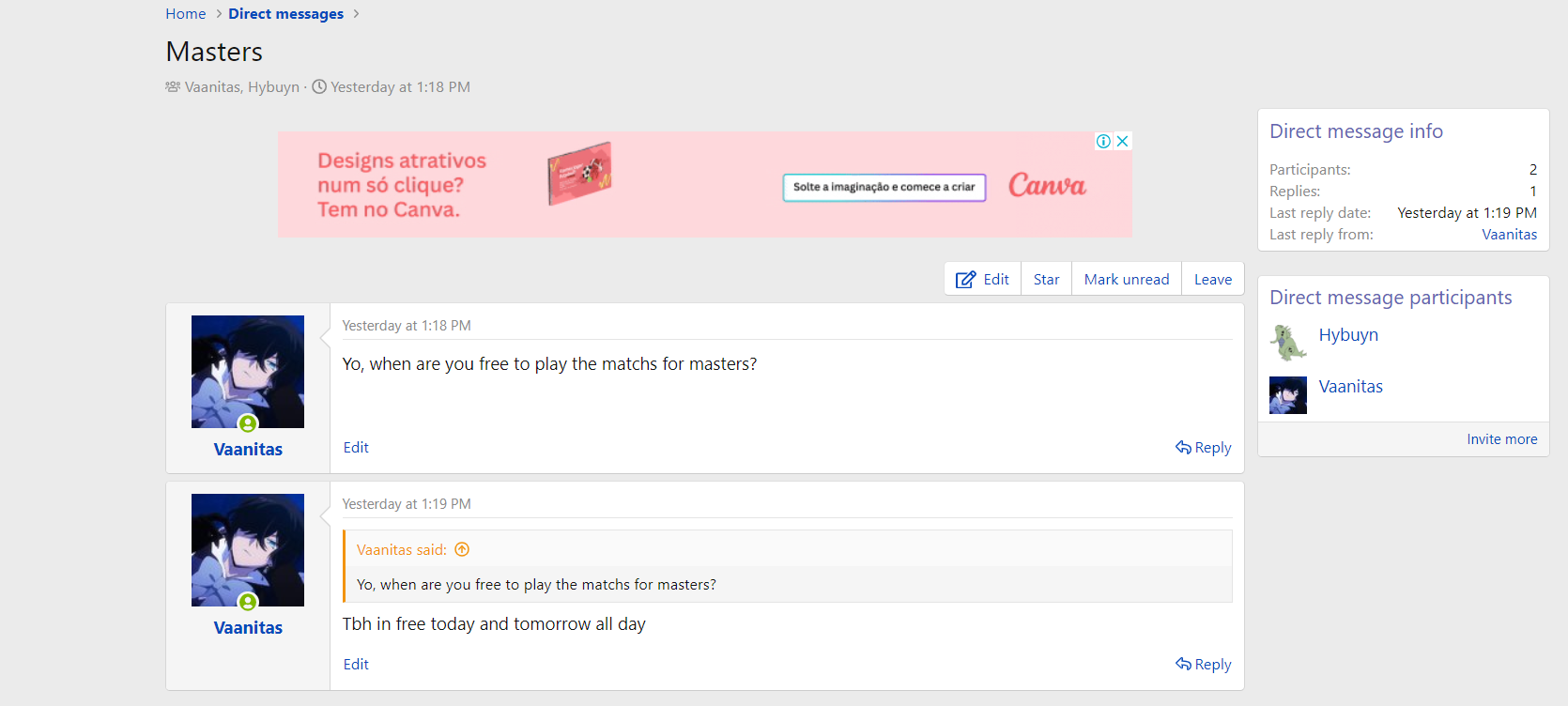Mark the conversation as unread
Viewport: 1568px width, 706px height.
pos(1127,280)
